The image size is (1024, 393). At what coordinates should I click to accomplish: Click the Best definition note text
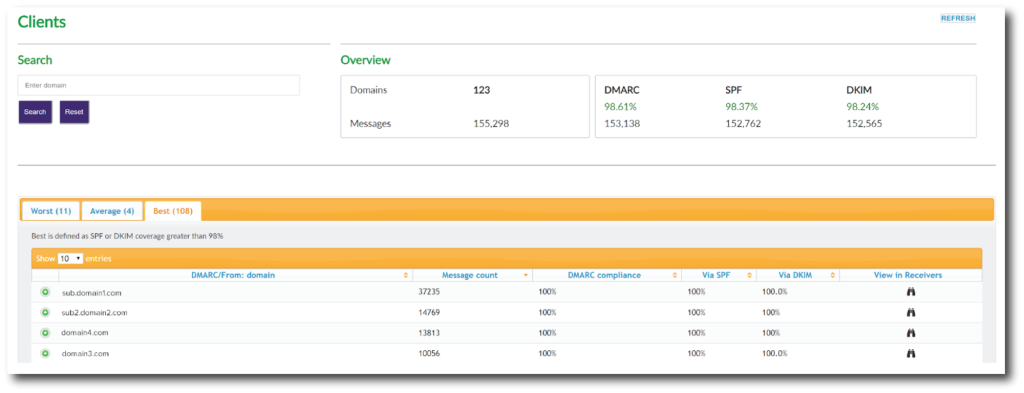coord(127,236)
